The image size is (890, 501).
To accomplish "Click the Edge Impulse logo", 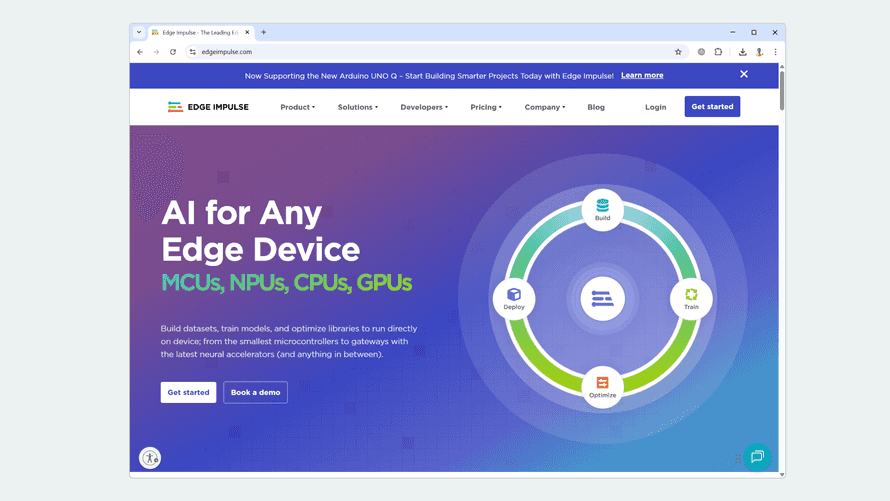I will (208, 107).
